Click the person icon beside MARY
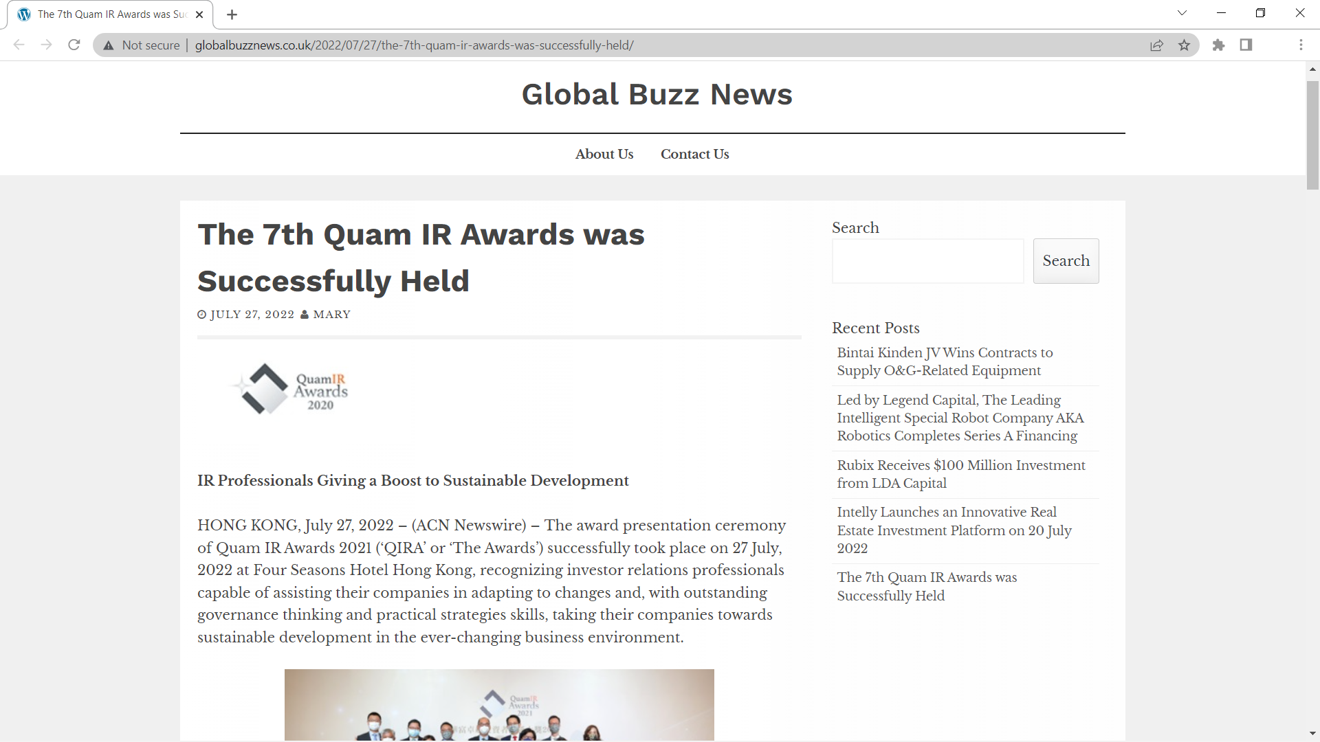This screenshot has height=742, width=1320. click(305, 314)
